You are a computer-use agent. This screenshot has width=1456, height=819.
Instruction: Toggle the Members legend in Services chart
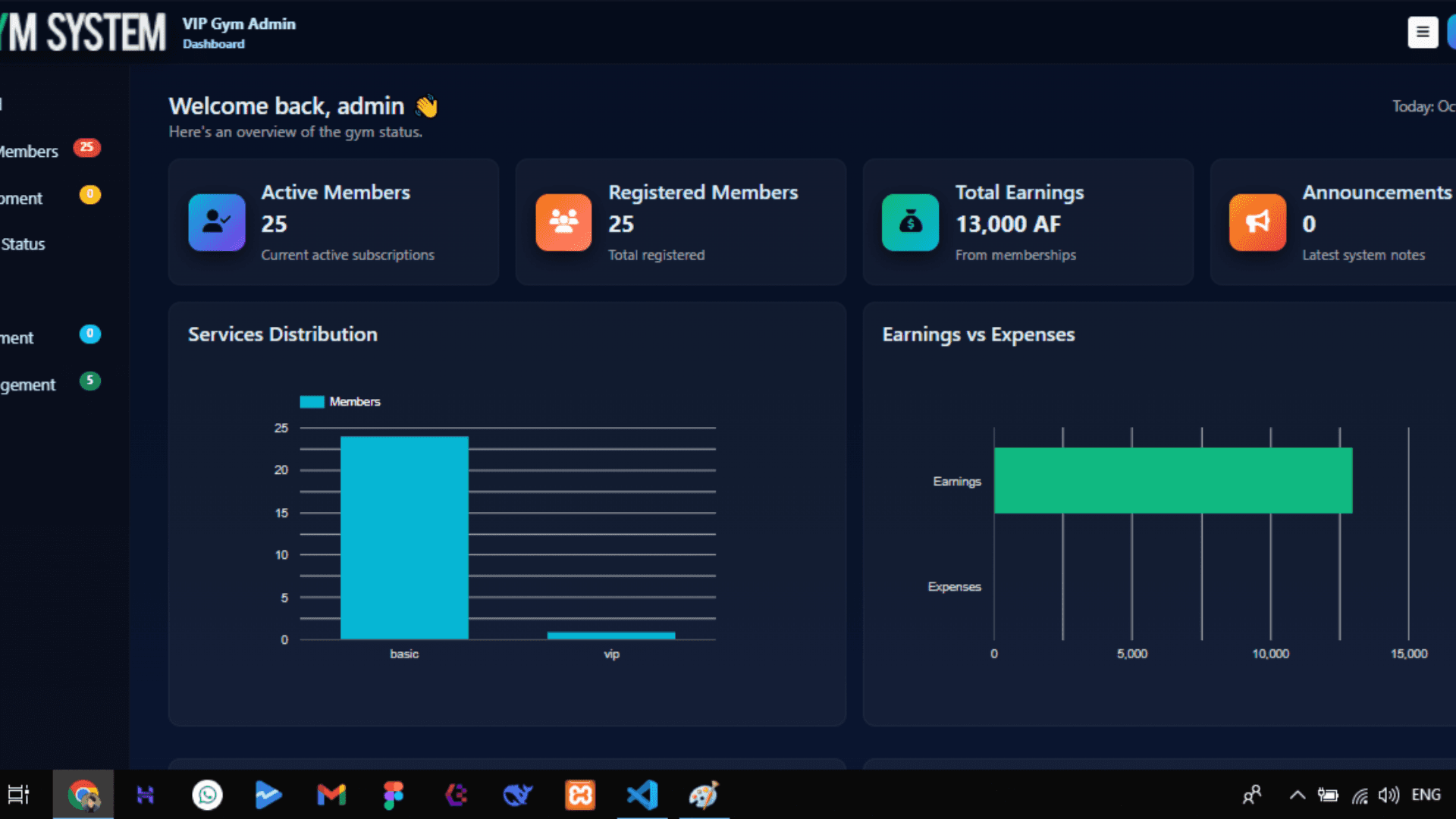[340, 402]
